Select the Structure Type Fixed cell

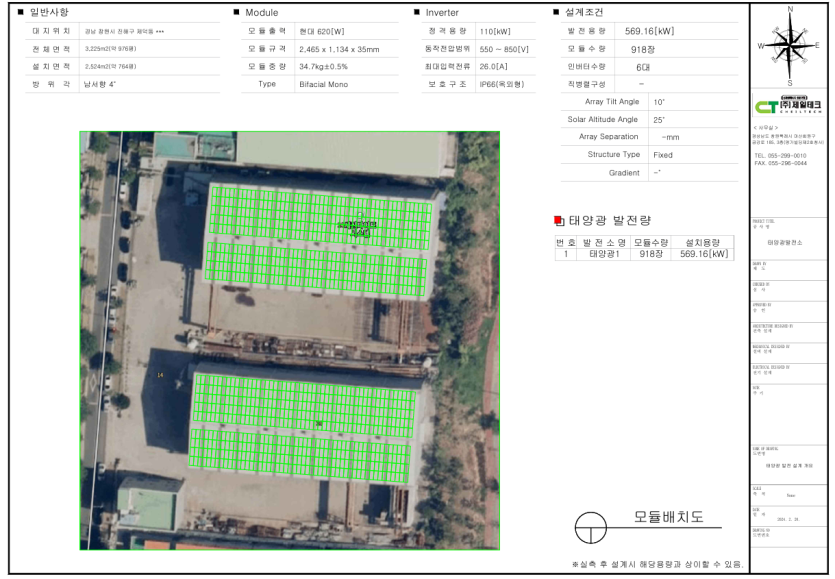(662, 155)
